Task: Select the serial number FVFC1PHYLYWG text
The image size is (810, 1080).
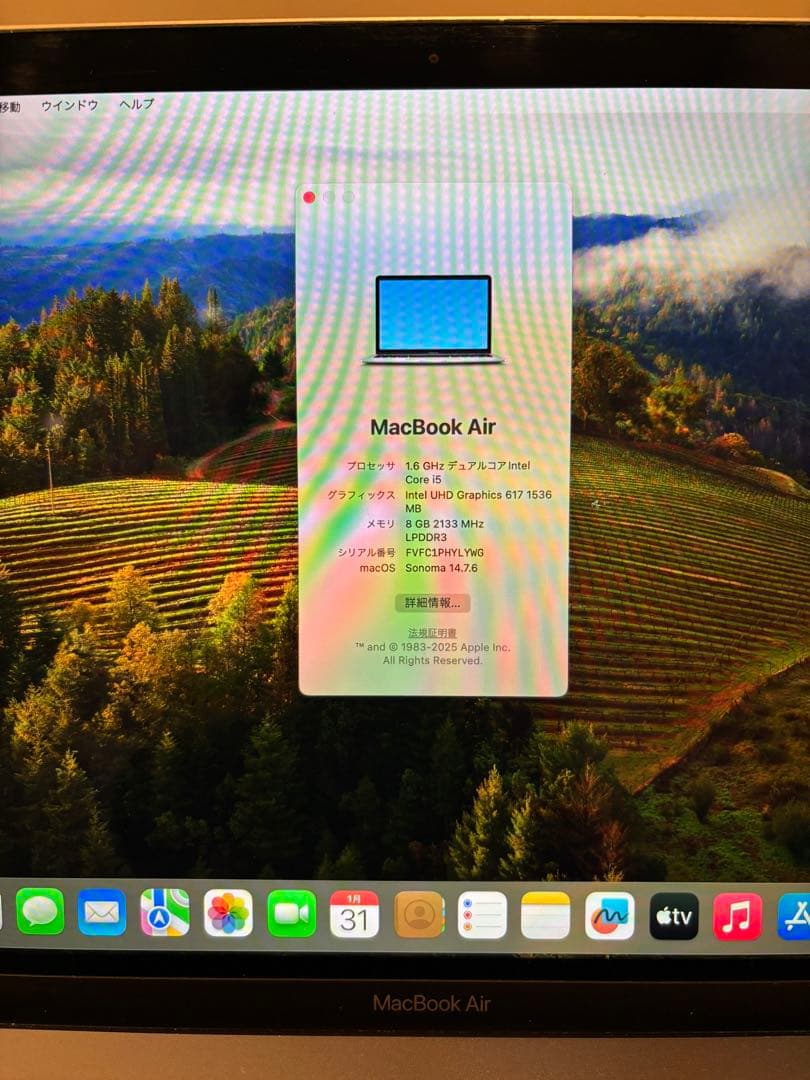Action: click(444, 551)
